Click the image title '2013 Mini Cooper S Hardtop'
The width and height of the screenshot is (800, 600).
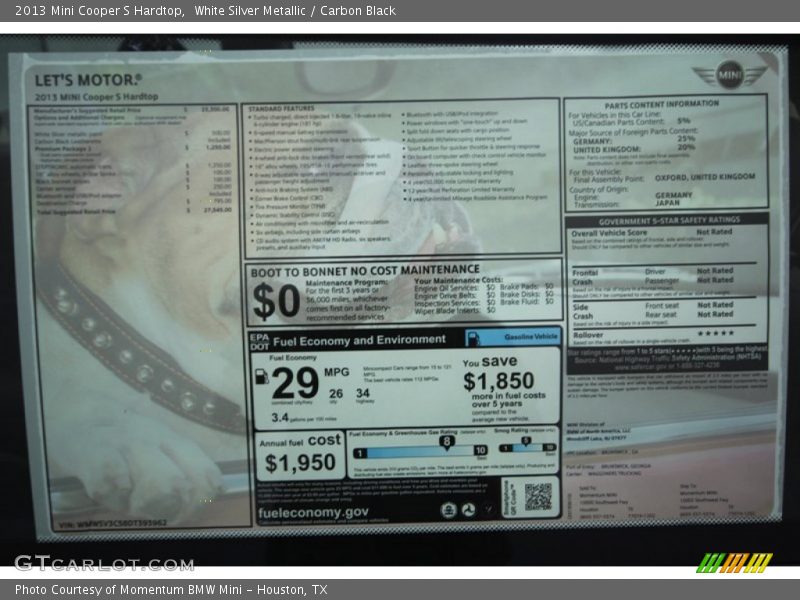(99, 11)
